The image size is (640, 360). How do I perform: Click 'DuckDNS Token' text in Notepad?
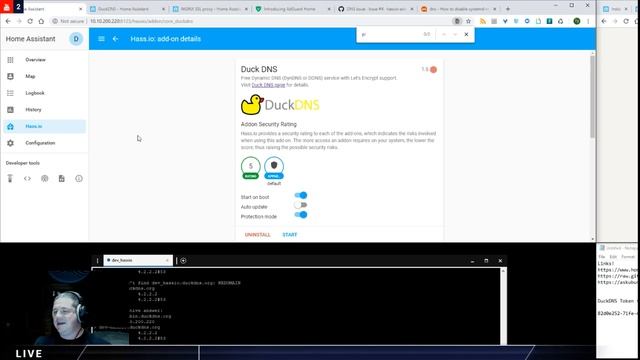[x=616, y=301]
